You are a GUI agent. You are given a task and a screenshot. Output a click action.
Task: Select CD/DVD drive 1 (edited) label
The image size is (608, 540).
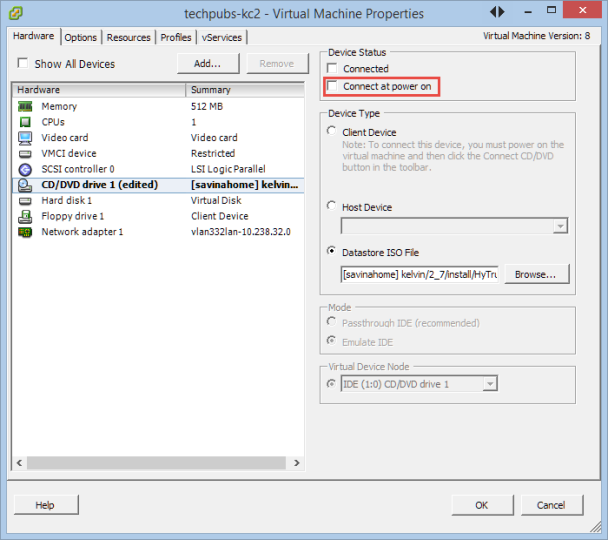tap(99, 185)
